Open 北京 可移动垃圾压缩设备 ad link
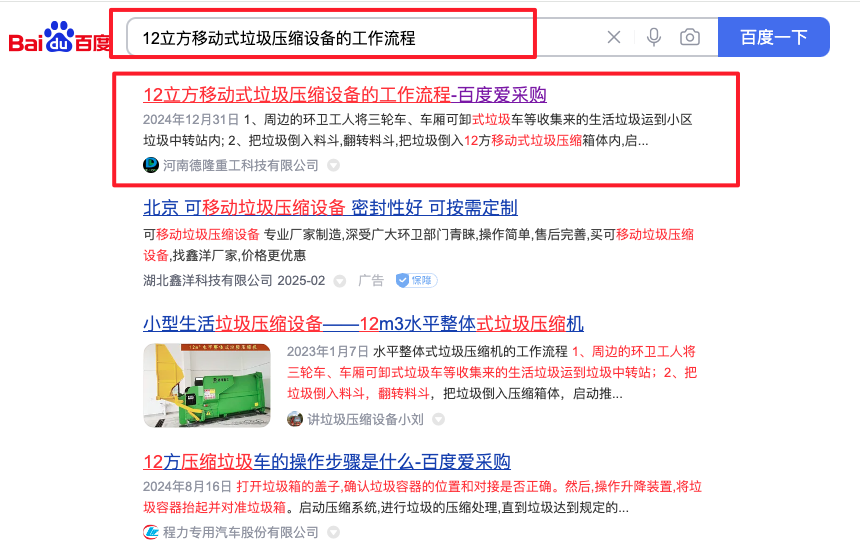 point(330,208)
